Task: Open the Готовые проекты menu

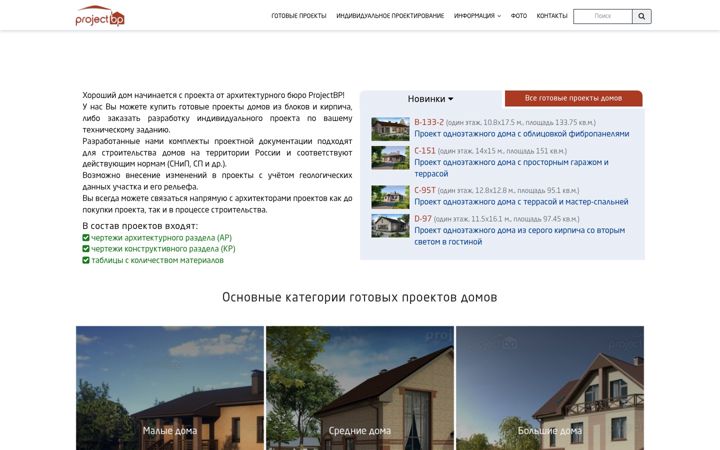Action: pyautogui.click(x=298, y=16)
